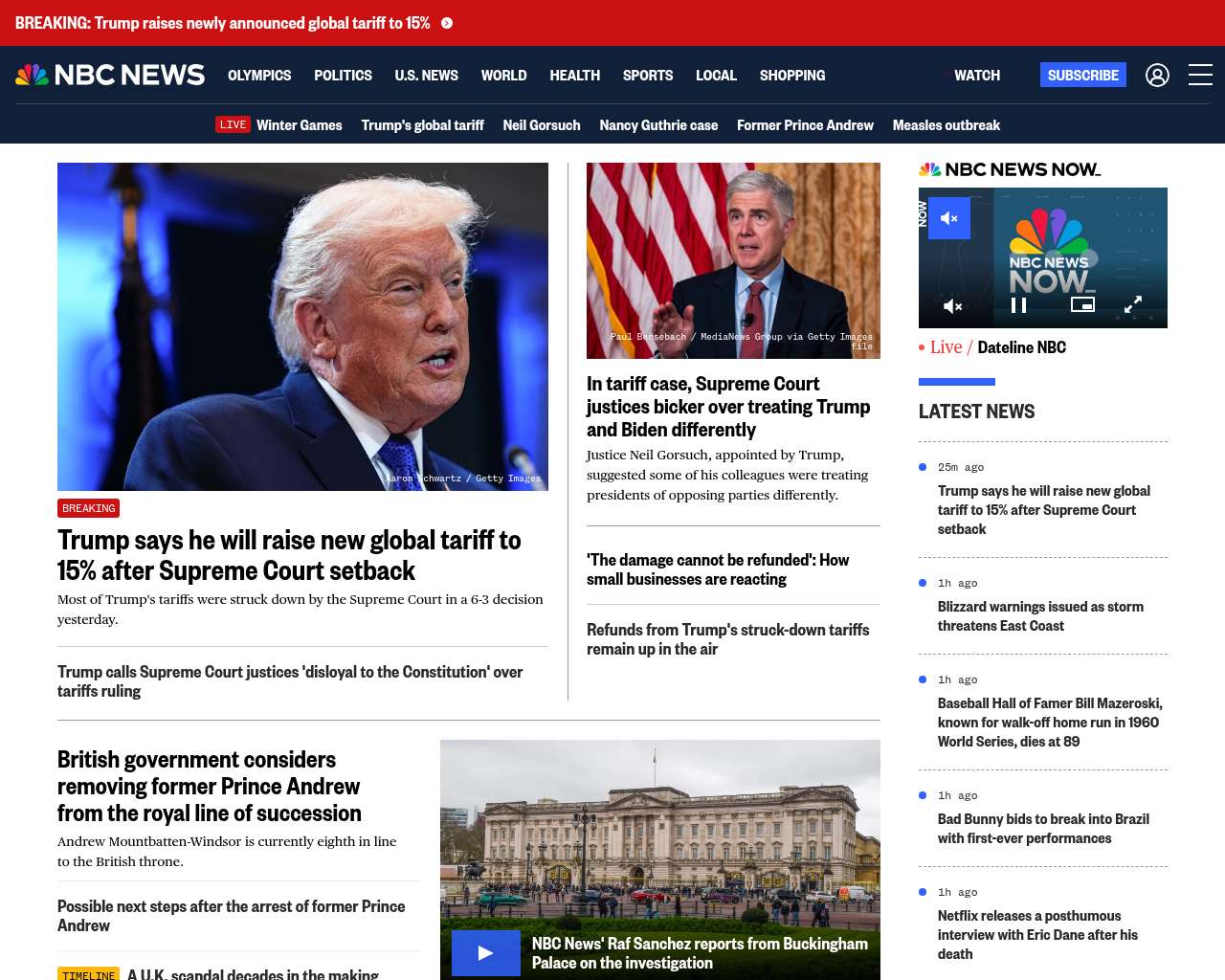Play the Buckingham Palace video report
1225x980 pixels.
(485, 953)
